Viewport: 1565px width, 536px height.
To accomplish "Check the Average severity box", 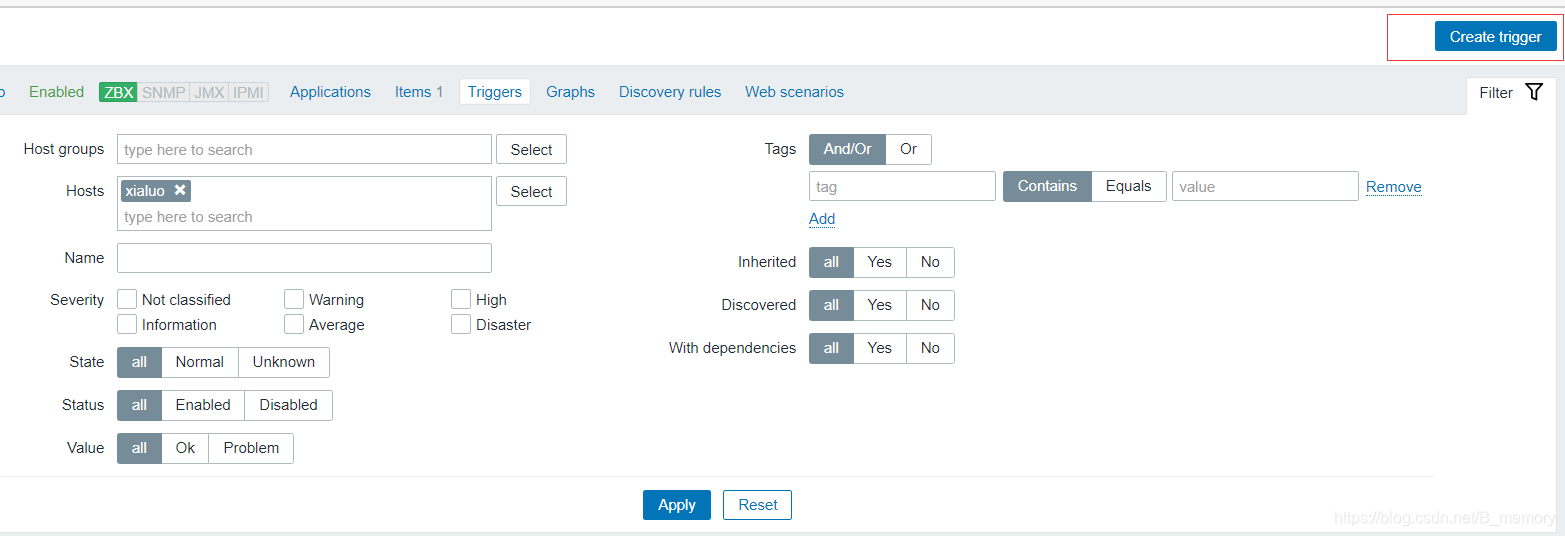I will [294, 324].
